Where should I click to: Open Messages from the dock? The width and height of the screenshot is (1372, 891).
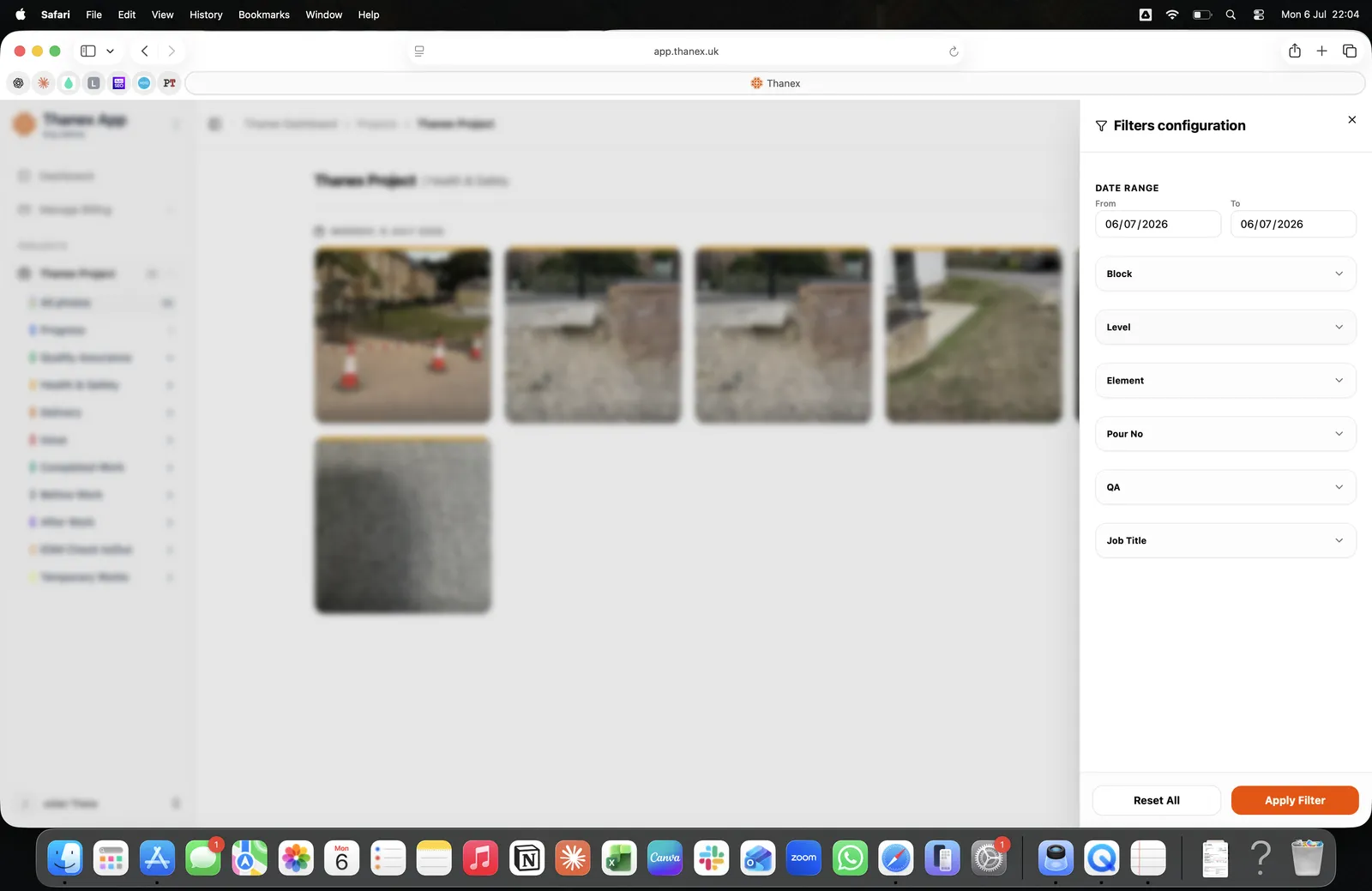(203, 858)
